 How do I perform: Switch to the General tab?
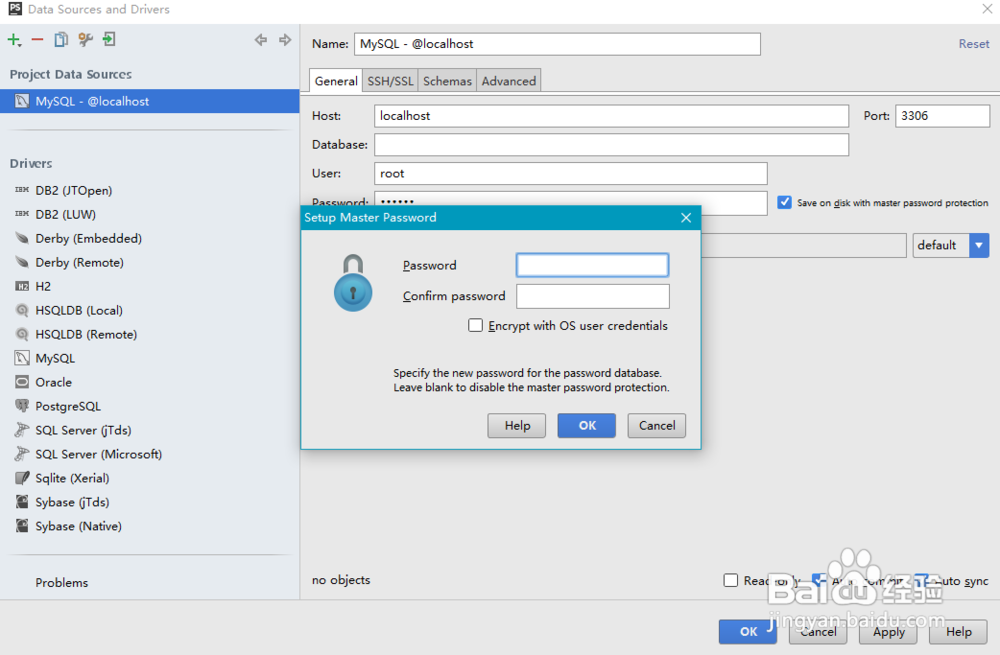[x=335, y=81]
